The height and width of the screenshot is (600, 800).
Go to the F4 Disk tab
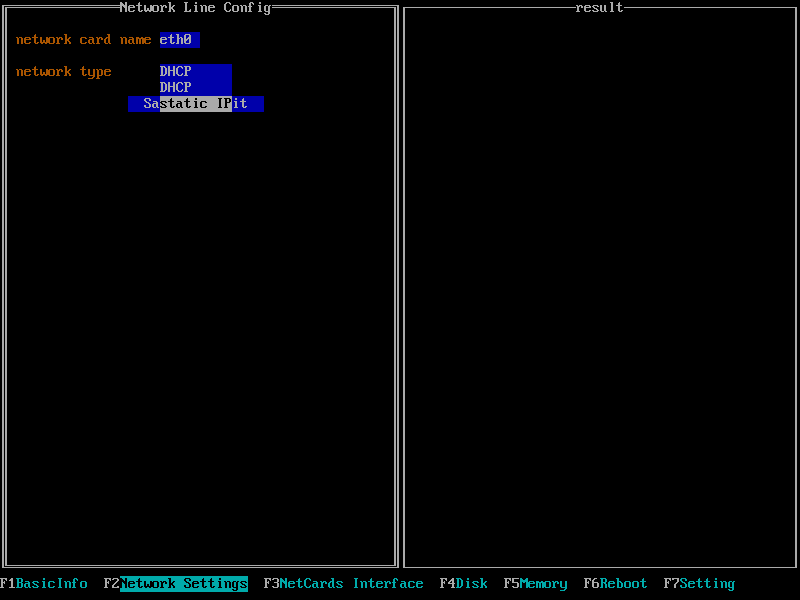tap(464, 584)
